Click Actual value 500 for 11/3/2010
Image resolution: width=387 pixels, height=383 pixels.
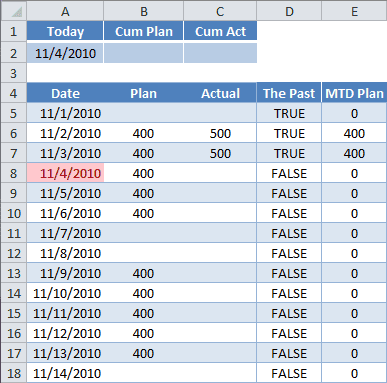pos(220,153)
